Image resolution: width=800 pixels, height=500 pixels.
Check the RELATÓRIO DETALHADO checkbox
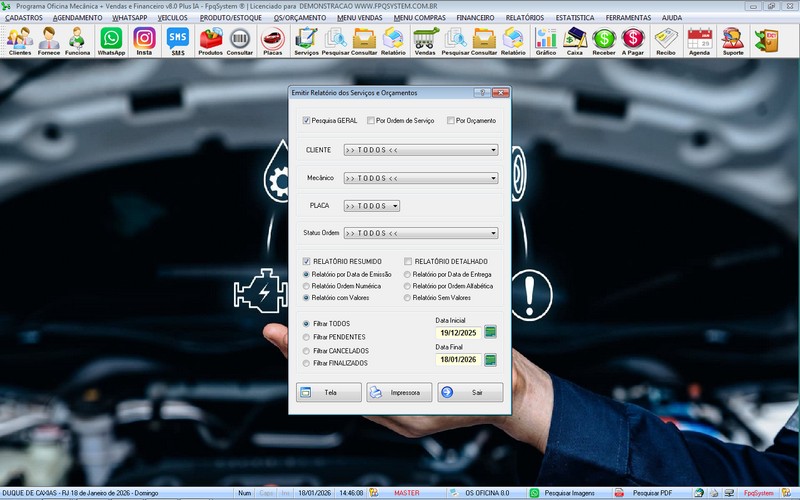408,261
